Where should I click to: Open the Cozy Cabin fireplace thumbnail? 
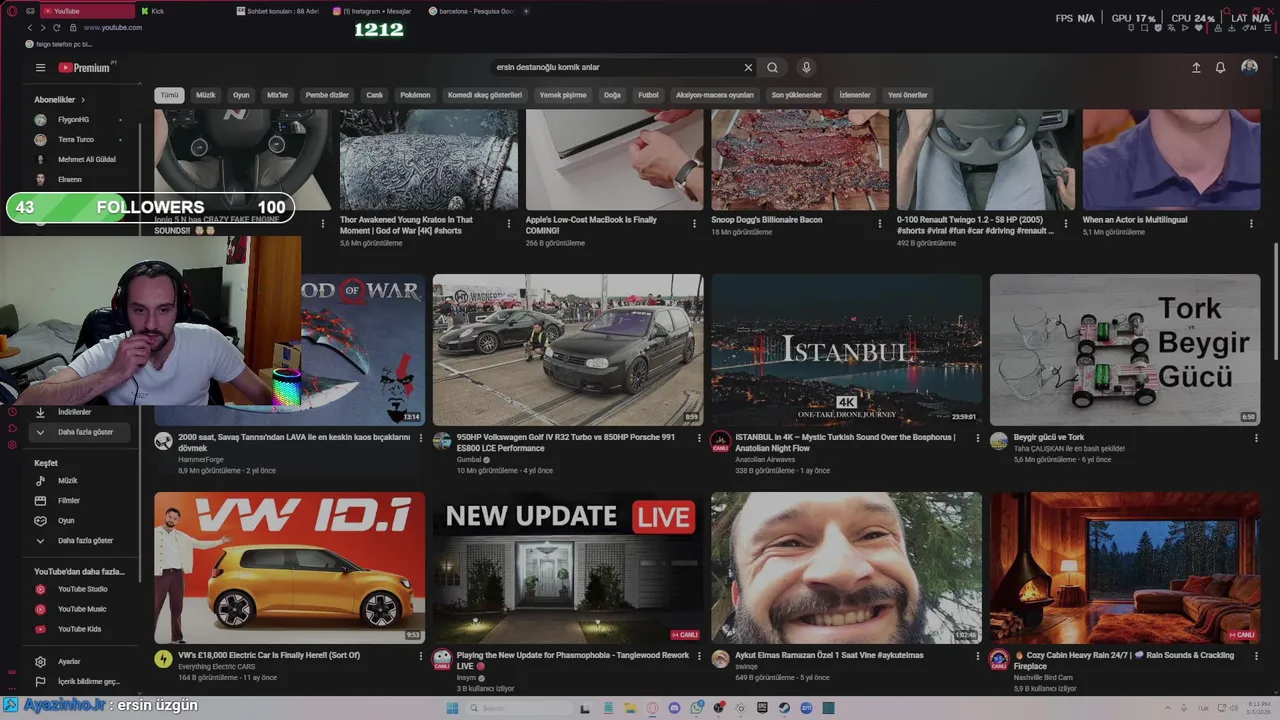coord(1125,568)
